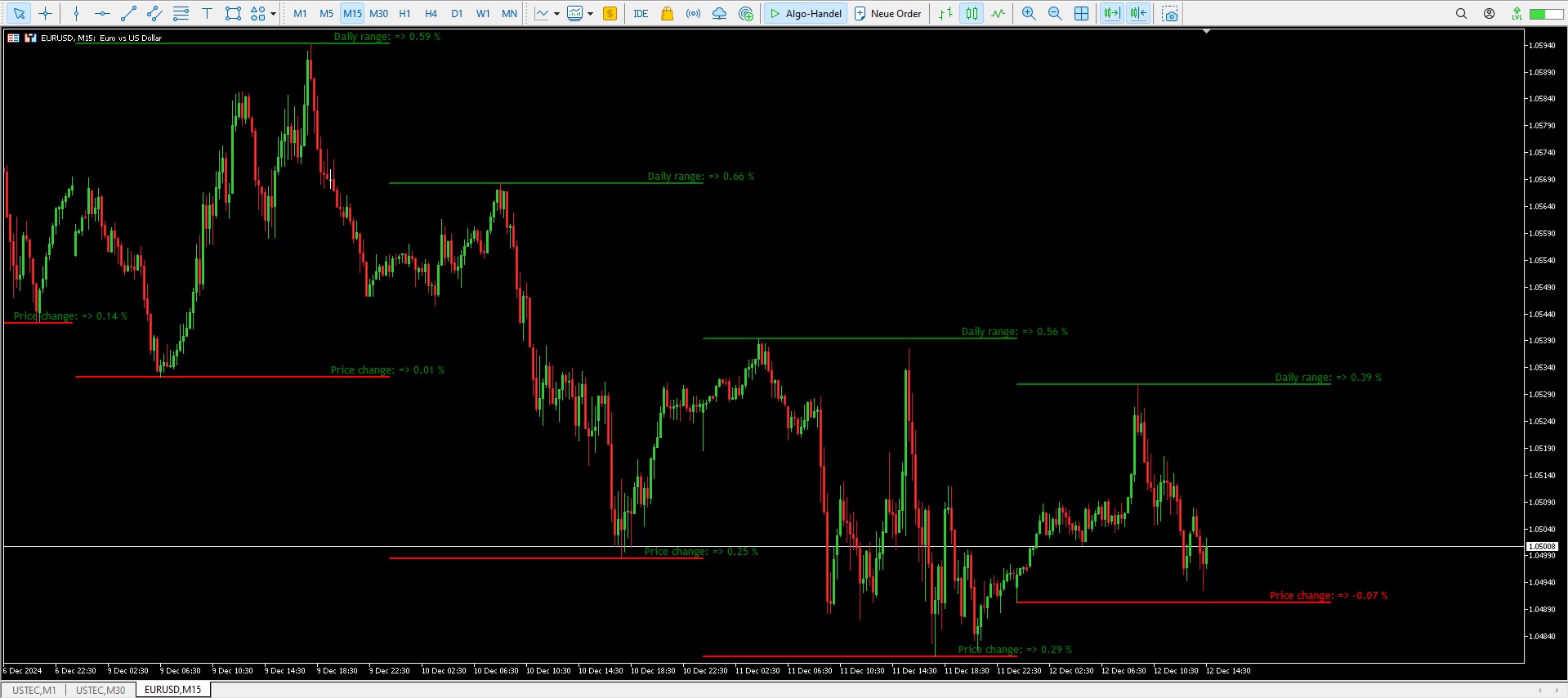This screenshot has height=698, width=1568.
Task: Expand the shapes palette dropdown arrow
Action: 273,13
